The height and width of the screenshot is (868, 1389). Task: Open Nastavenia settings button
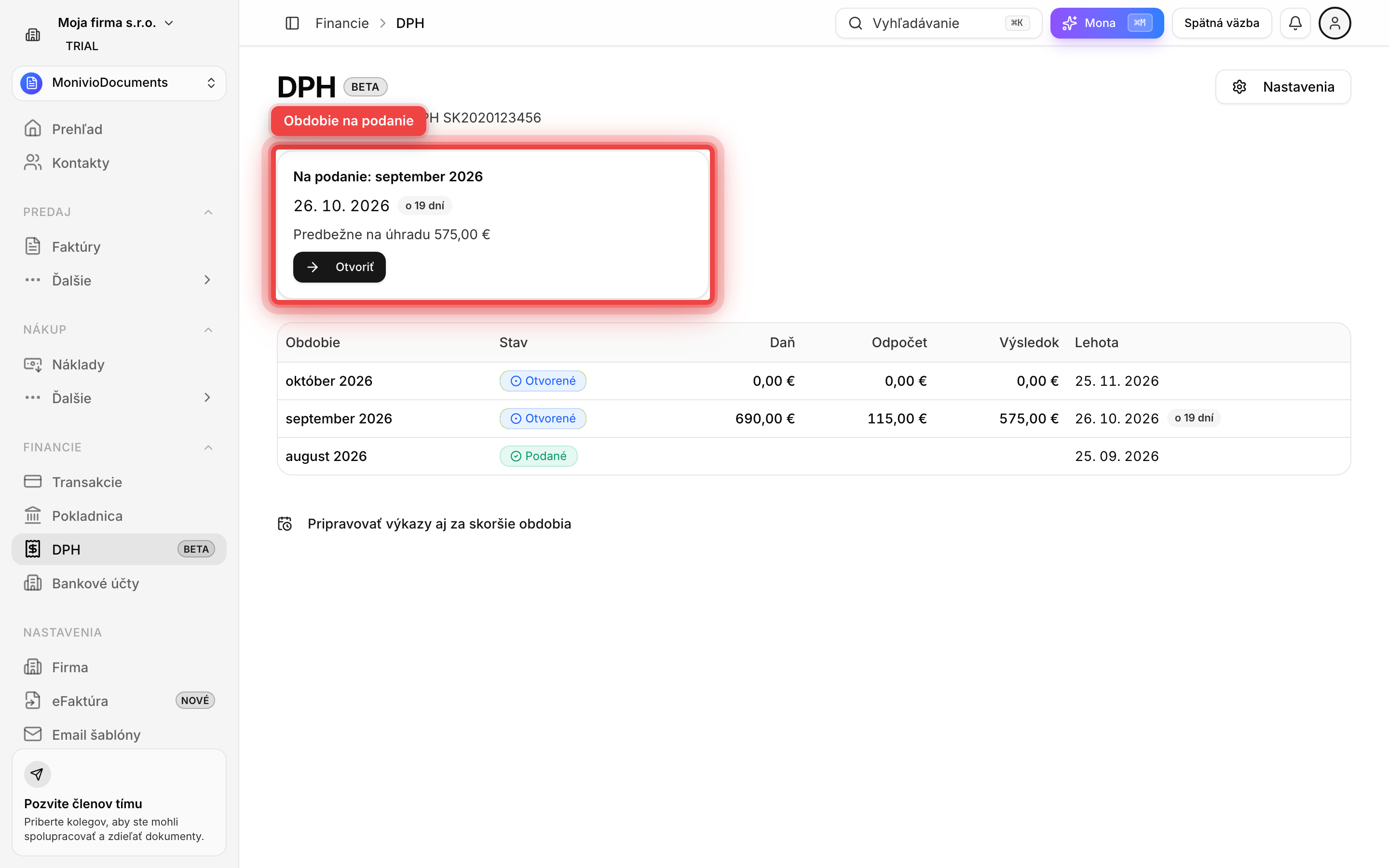click(x=1283, y=87)
